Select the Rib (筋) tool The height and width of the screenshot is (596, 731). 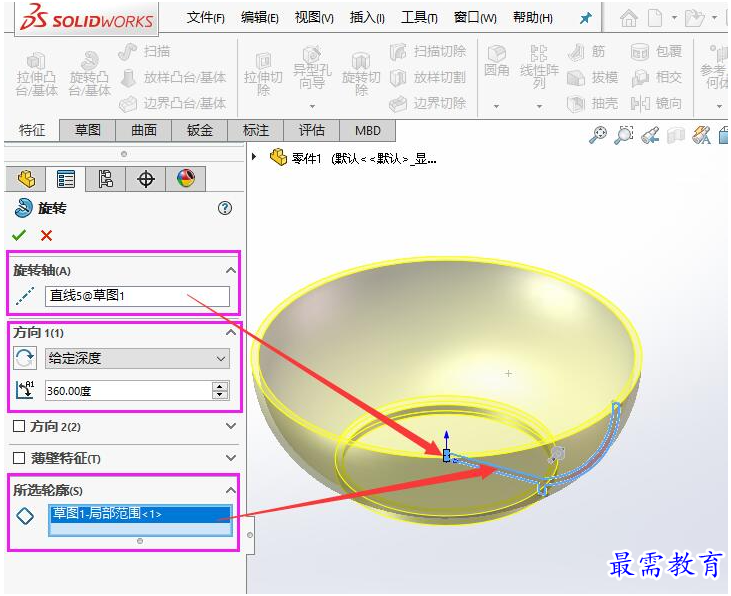click(586, 51)
